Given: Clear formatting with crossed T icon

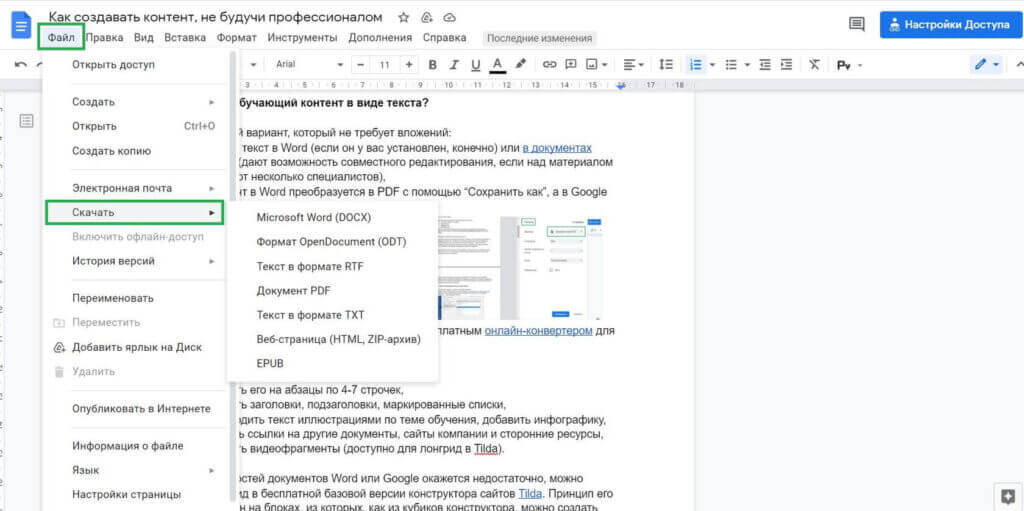Looking at the screenshot, I should (x=814, y=65).
